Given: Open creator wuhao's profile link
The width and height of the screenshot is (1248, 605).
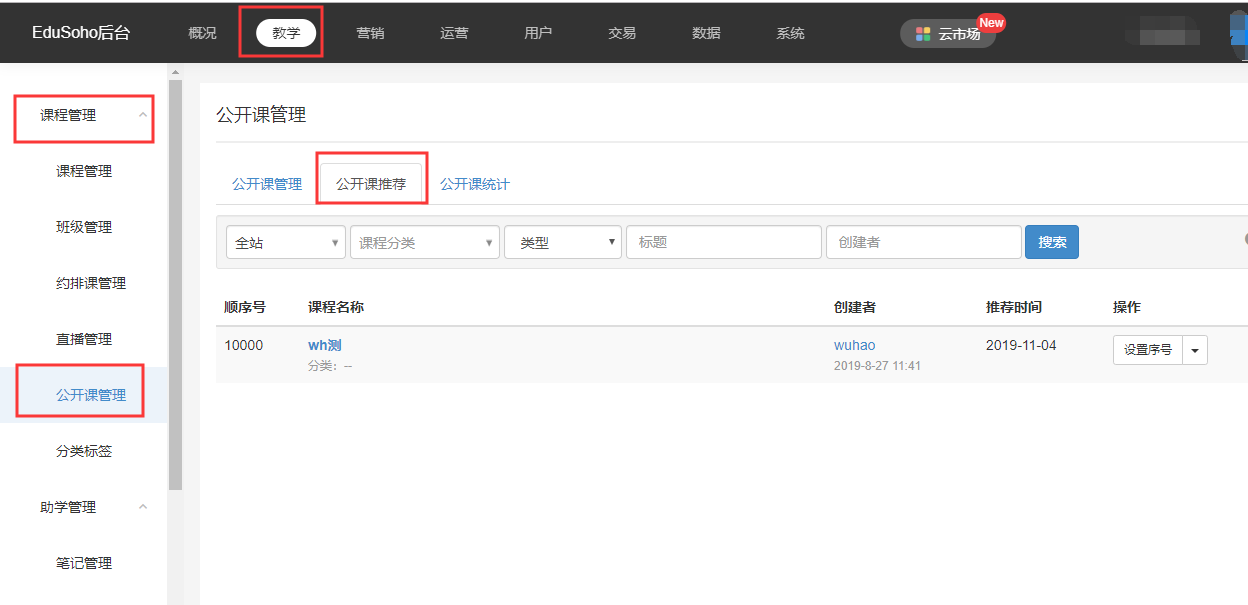Looking at the screenshot, I should click(x=854, y=345).
